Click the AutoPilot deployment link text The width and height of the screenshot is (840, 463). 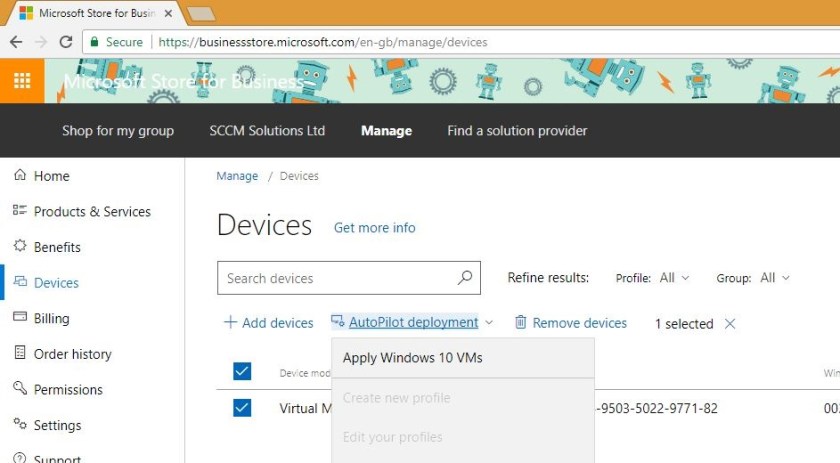pyautogui.click(x=413, y=322)
